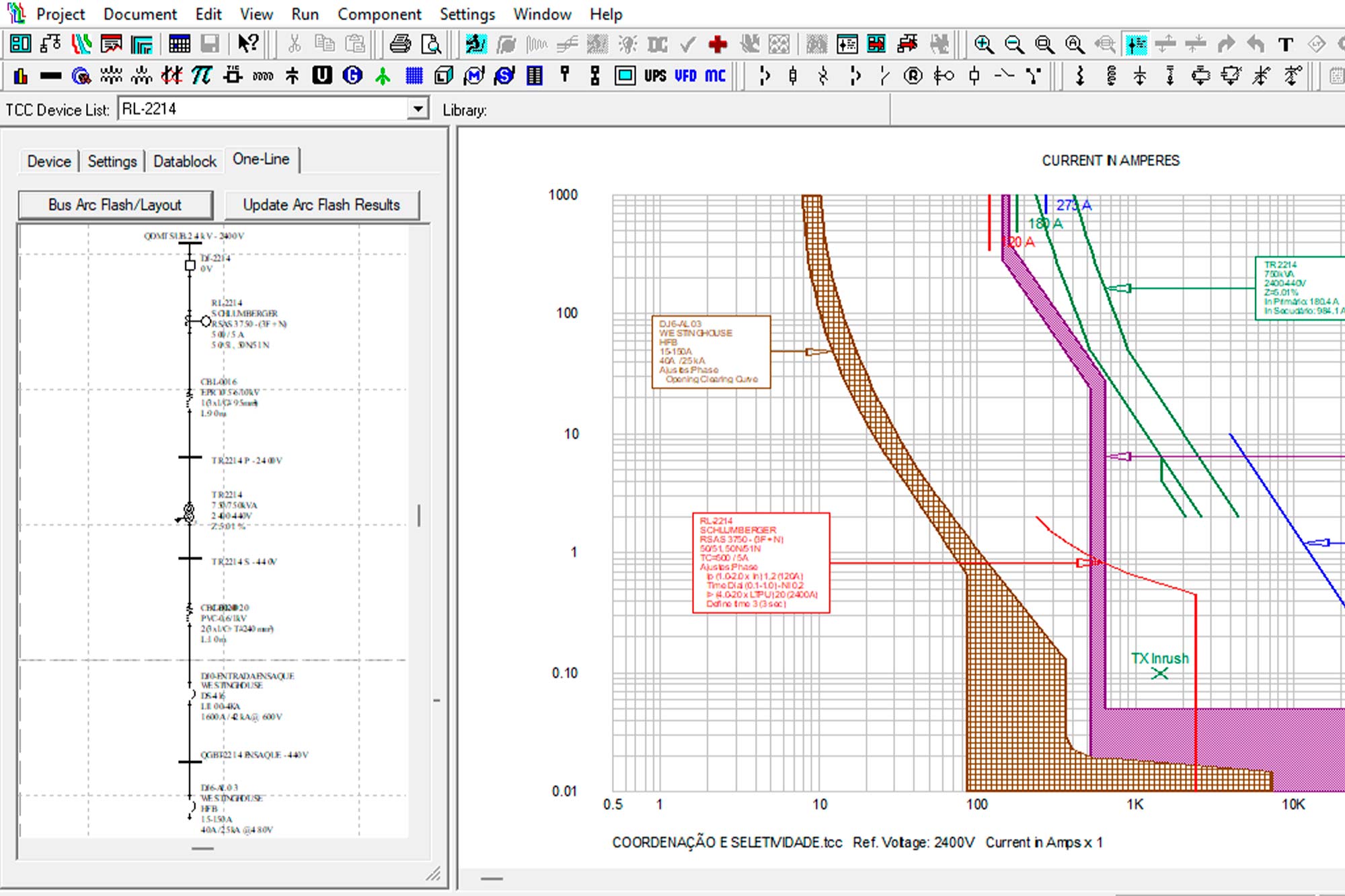Image resolution: width=1345 pixels, height=896 pixels.
Task: Select the VFD component icon
Action: click(685, 75)
